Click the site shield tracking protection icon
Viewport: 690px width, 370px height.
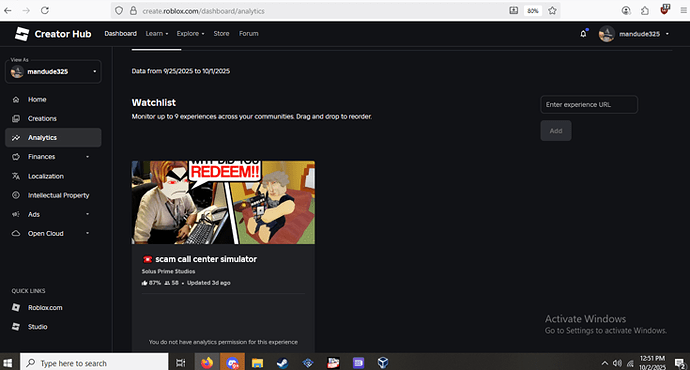[x=119, y=11]
